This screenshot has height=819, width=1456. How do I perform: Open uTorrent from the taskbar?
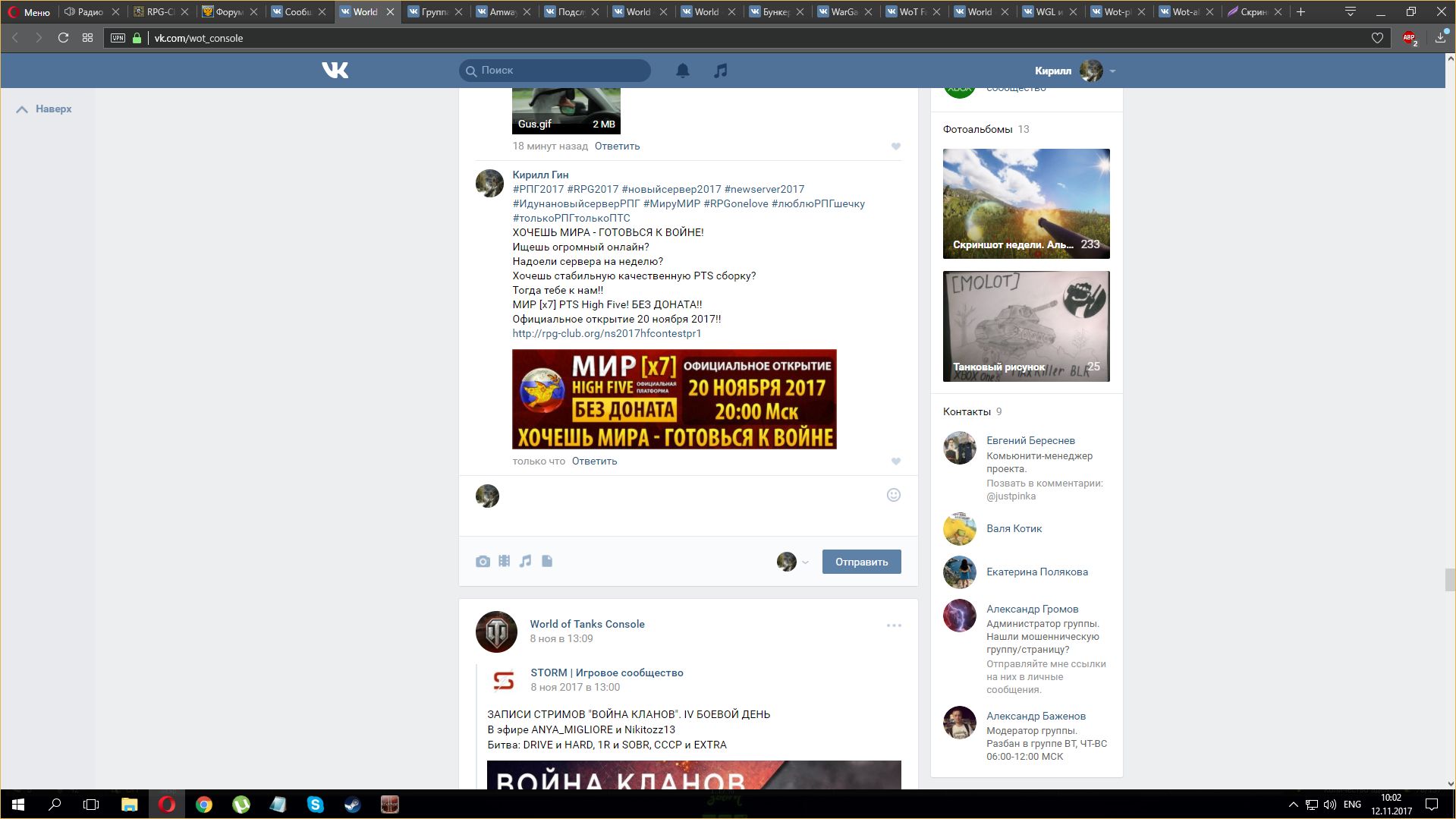click(241, 805)
